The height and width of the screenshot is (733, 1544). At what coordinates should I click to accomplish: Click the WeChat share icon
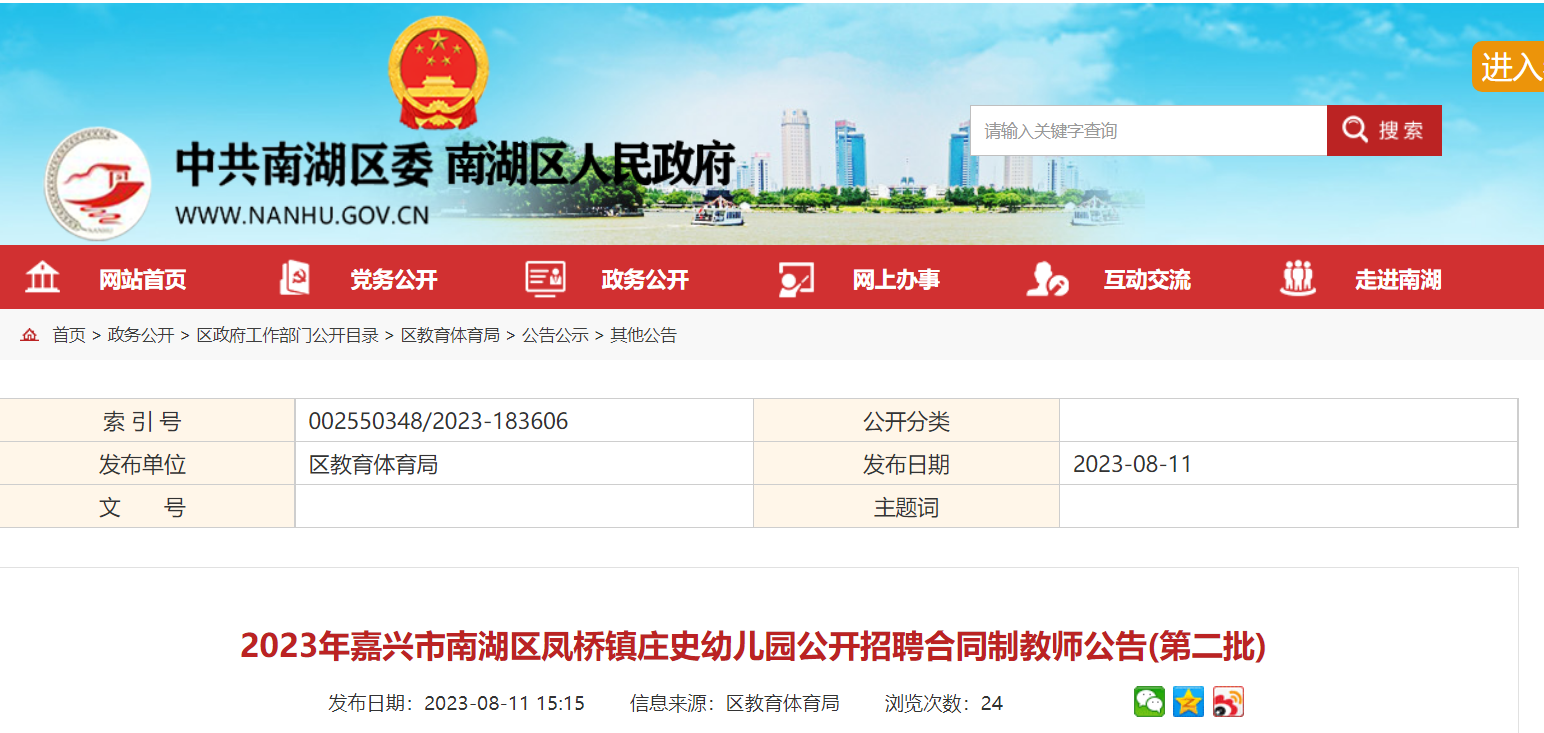pyautogui.click(x=1149, y=702)
